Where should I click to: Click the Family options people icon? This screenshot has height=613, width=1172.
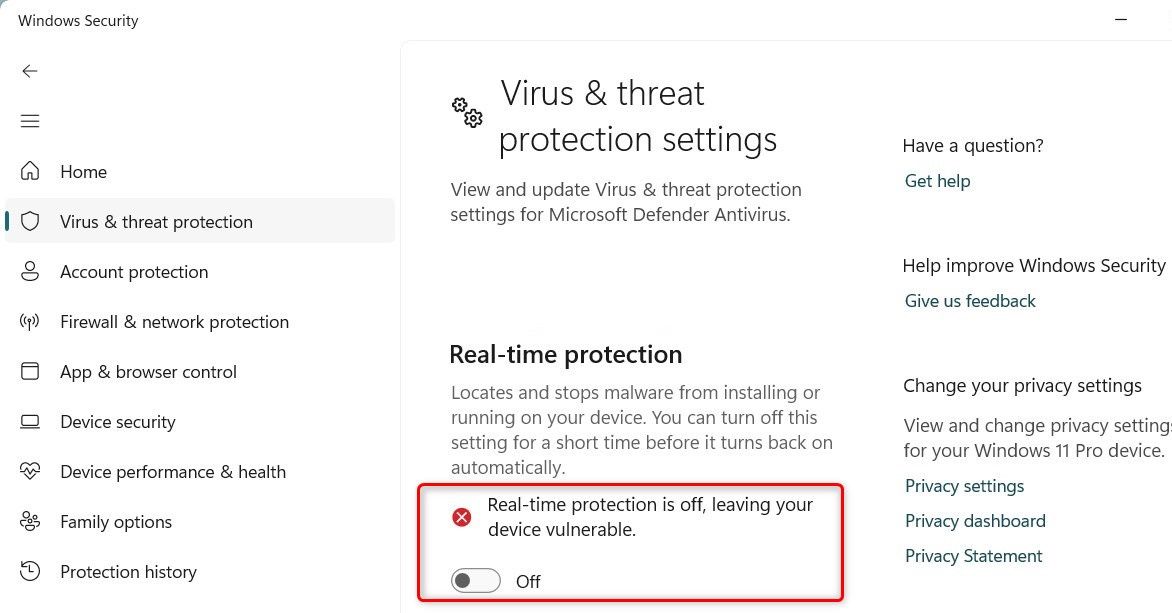[30, 522]
